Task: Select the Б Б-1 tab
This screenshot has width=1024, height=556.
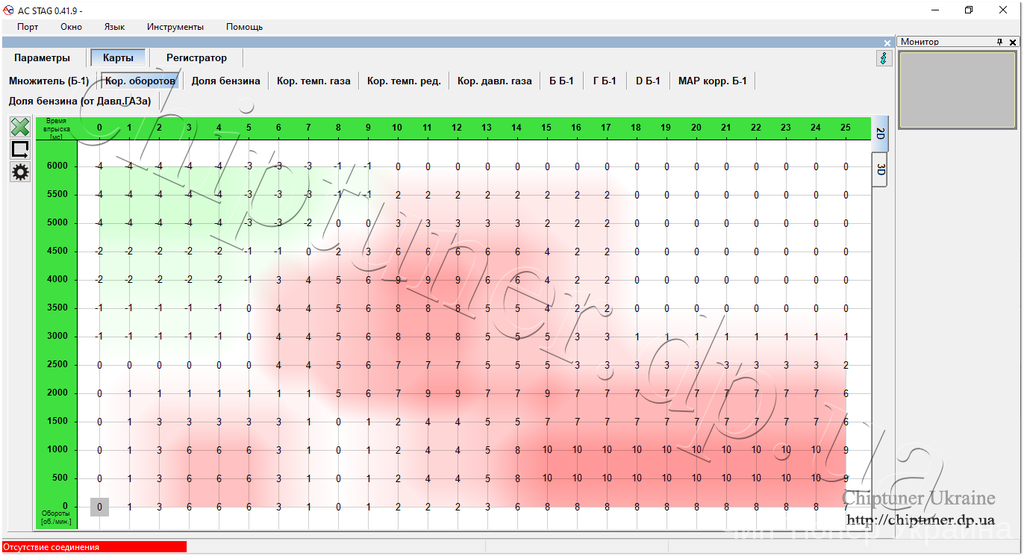Action: (x=561, y=81)
